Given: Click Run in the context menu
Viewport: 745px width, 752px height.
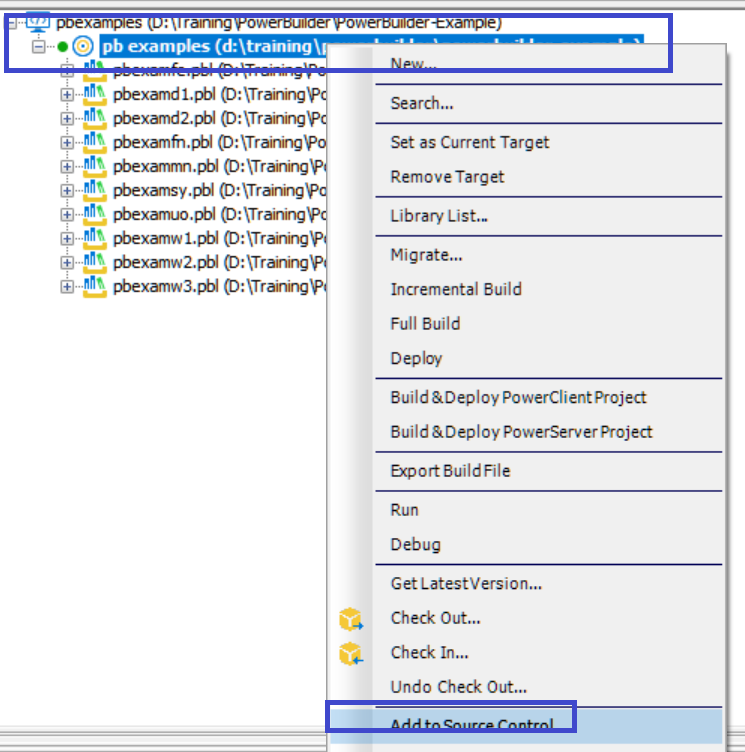Looking at the screenshot, I should tap(404, 510).
